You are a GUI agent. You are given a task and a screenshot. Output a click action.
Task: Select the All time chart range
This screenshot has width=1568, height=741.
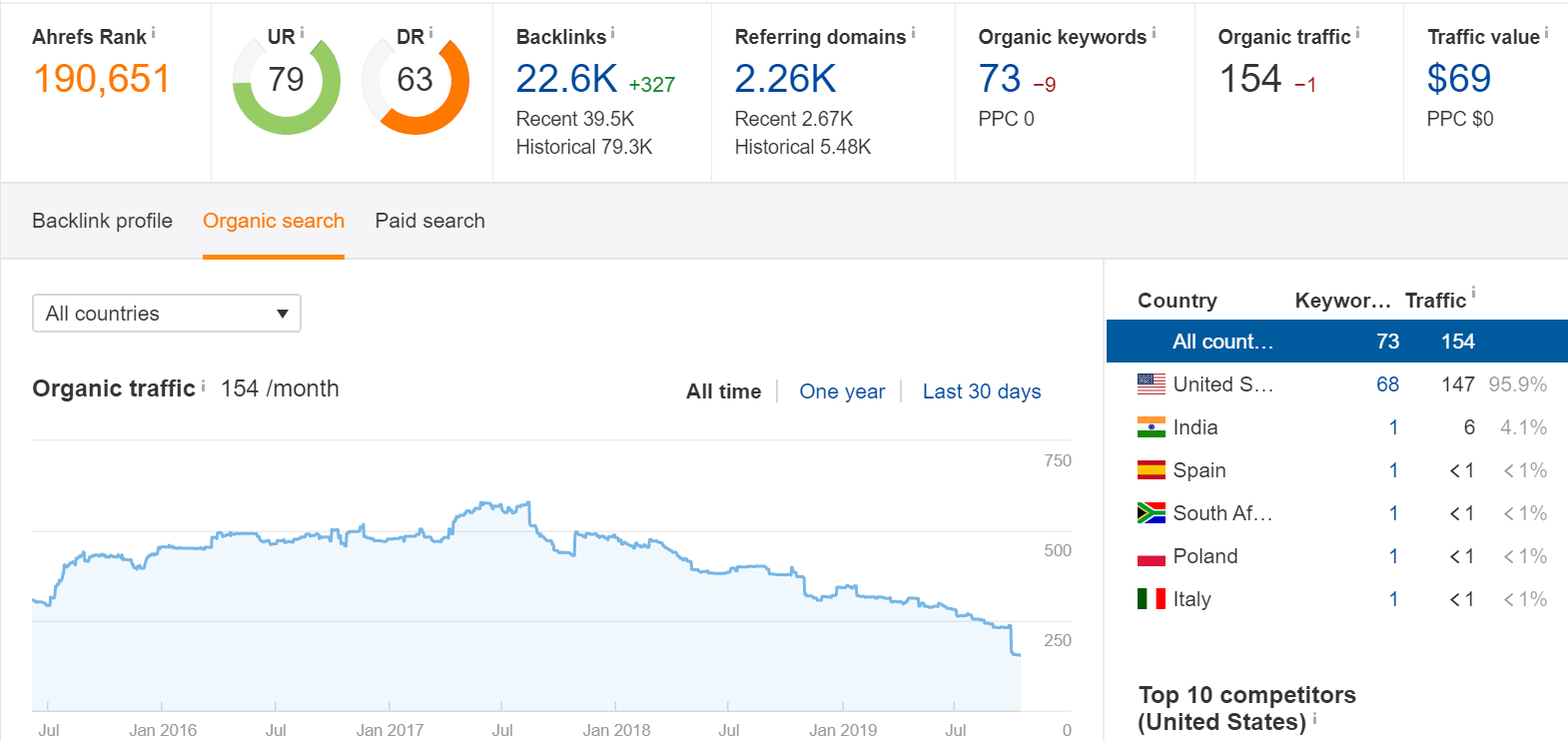pyautogui.click(x=723, y=391)
